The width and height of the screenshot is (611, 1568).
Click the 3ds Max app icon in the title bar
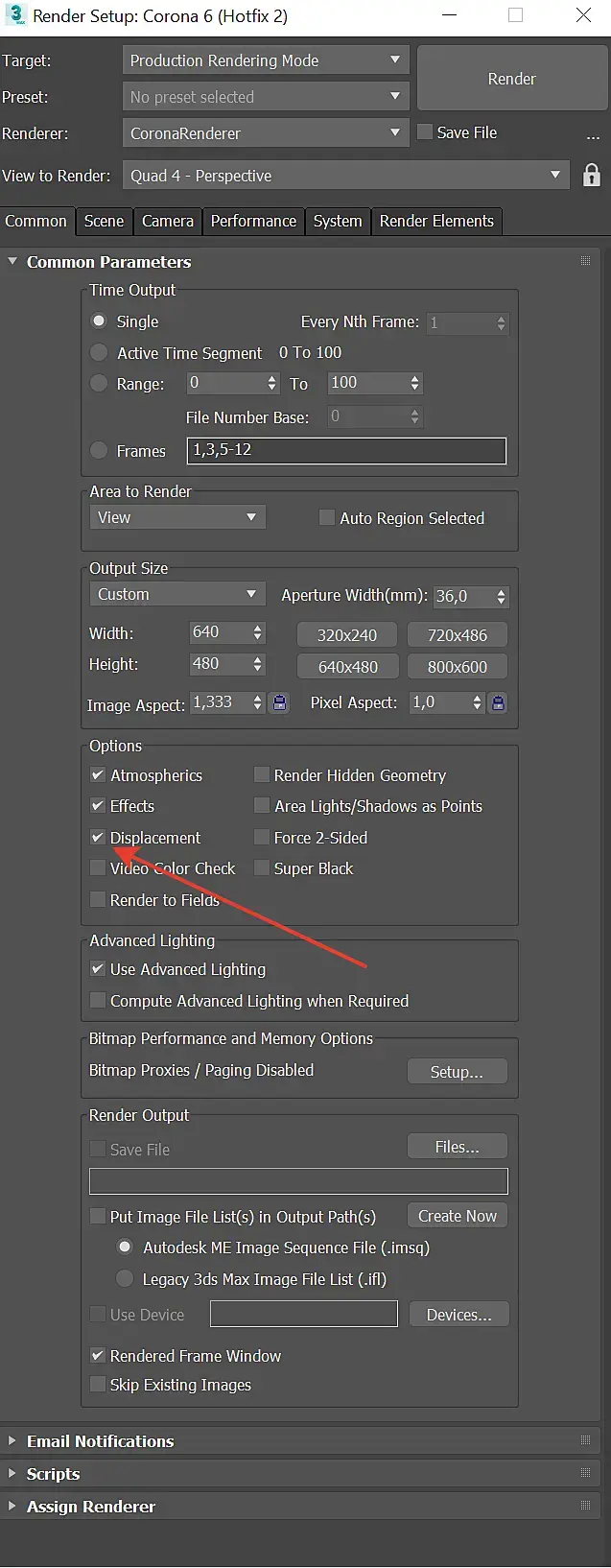click(15, 15)
